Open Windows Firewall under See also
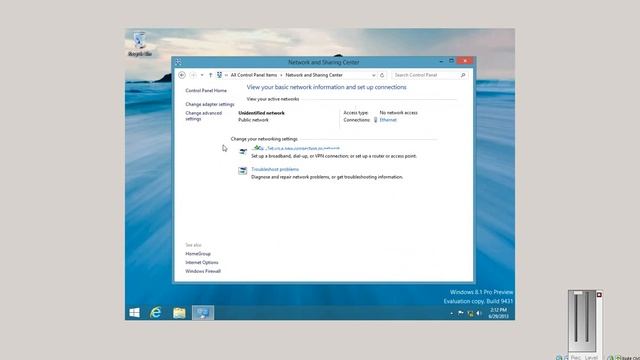The height and width of the screenshot is (360, 640). (x=203, y=271)
